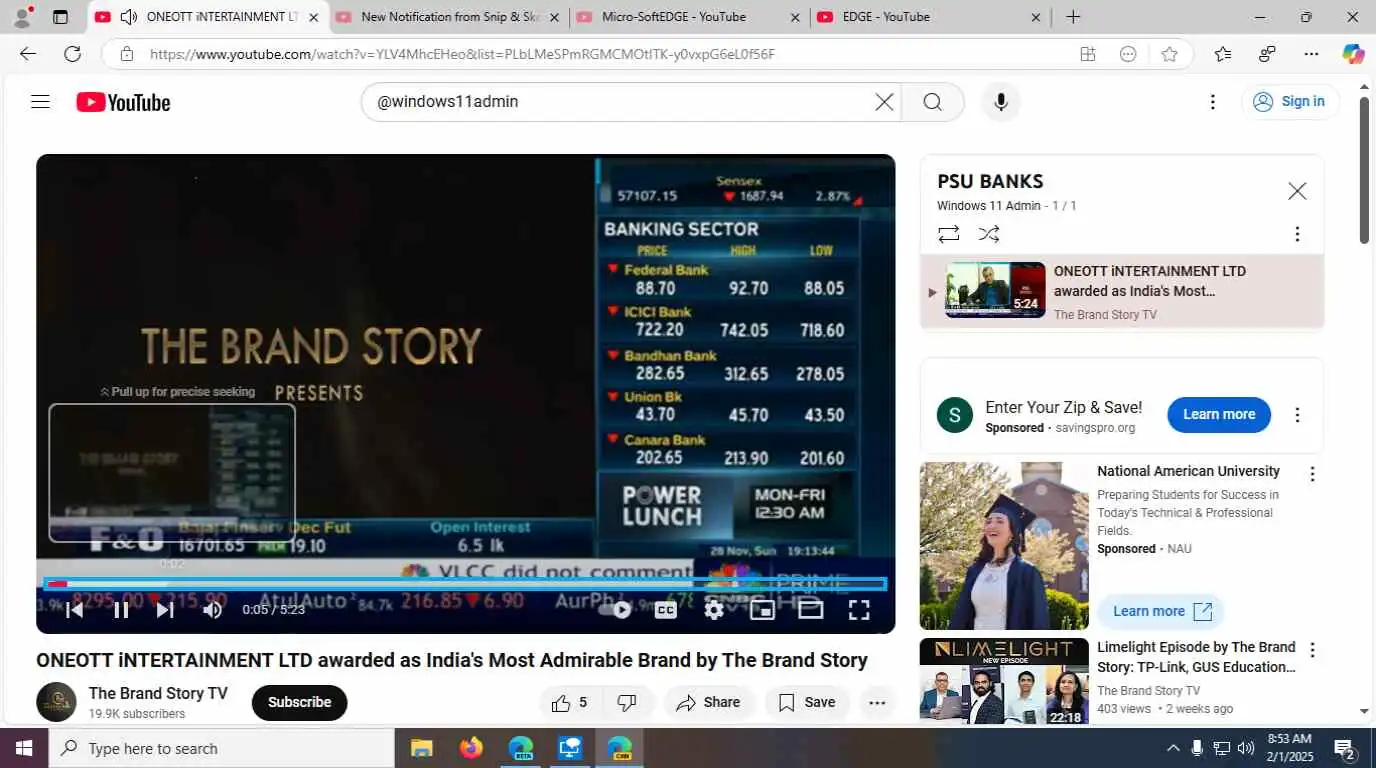Open National American University ad image

tap(1004, 545)
